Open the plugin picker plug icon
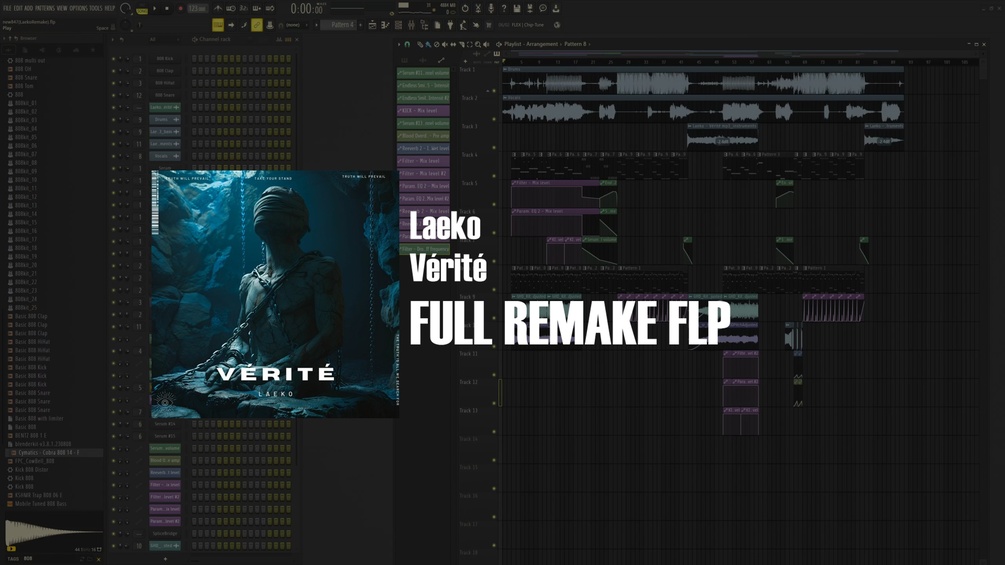Image resolution: width=1005 pixels, height=565 pixels. [450, 25]
